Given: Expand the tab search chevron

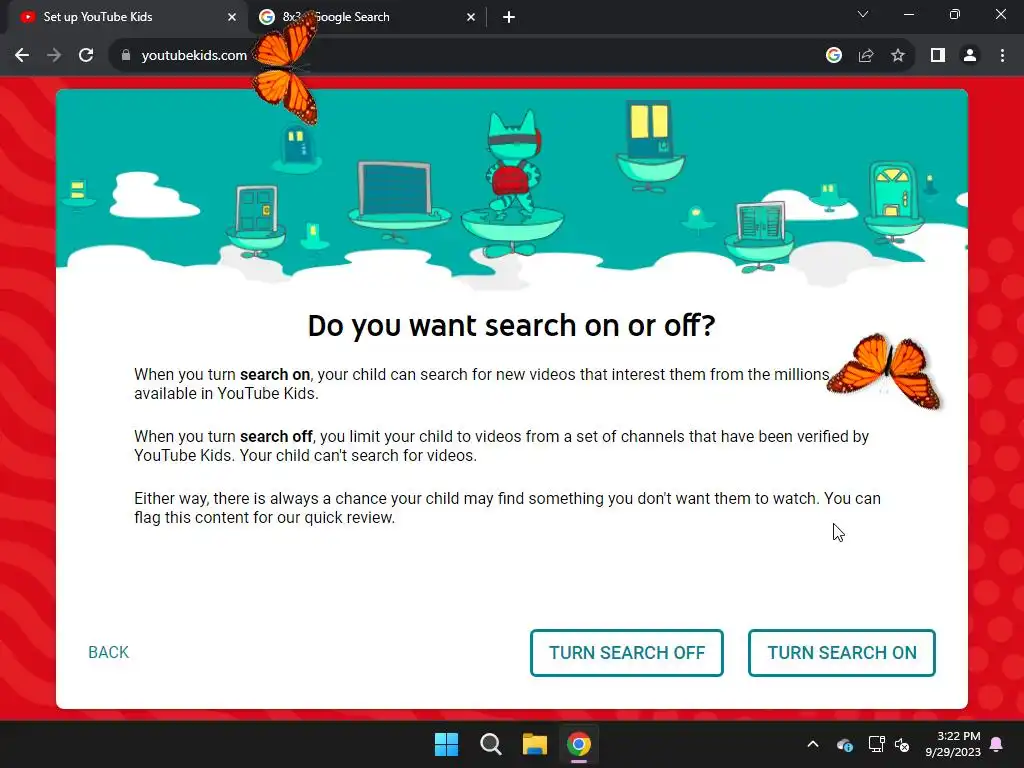Looking at the screenshot, I should tap(863, 14).
